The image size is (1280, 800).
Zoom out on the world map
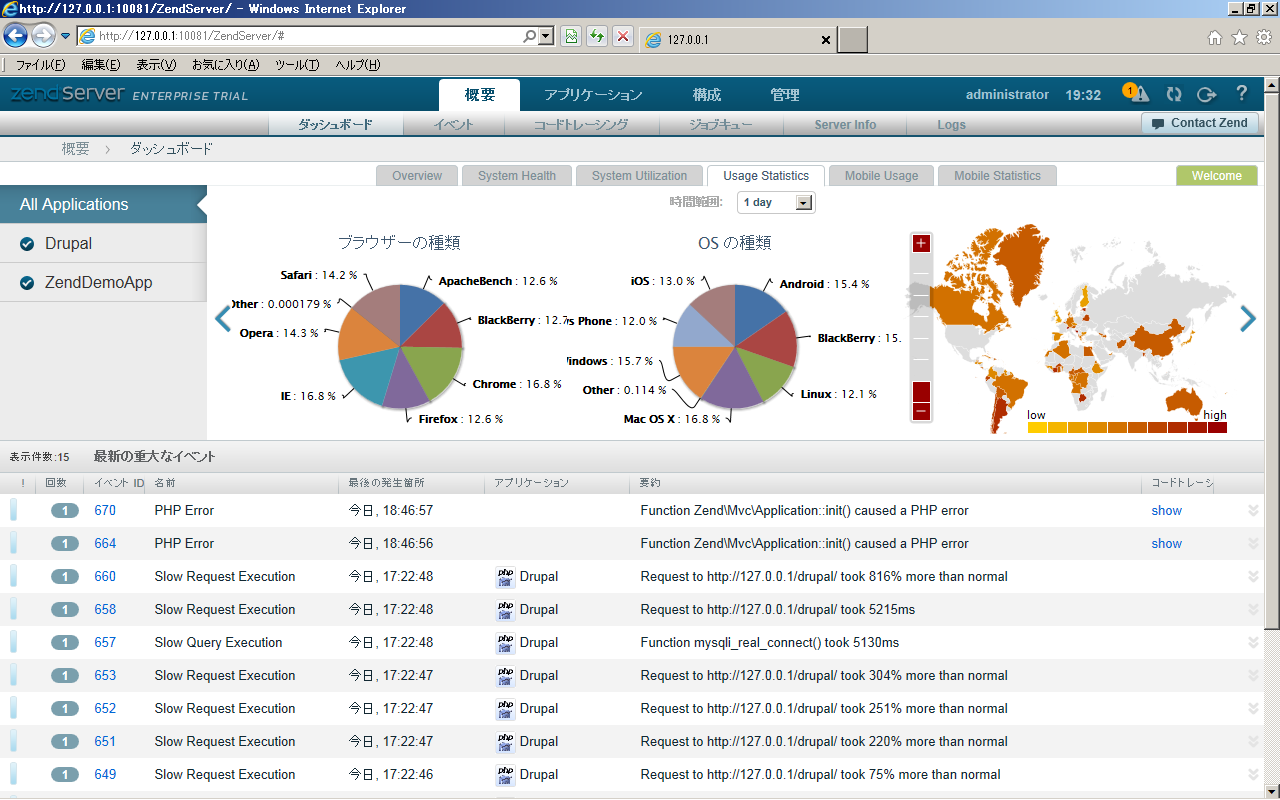[921, 411]
